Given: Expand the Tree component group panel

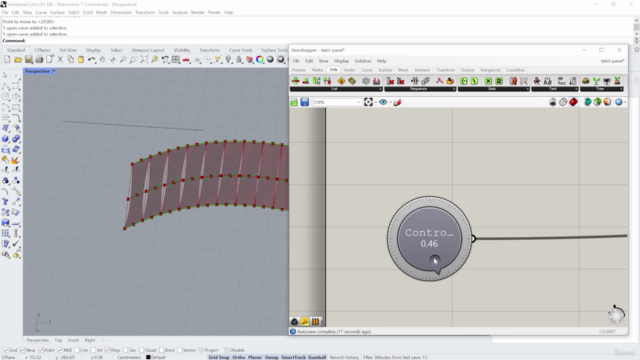Looking at the screenshot, I should coord(602,89).
